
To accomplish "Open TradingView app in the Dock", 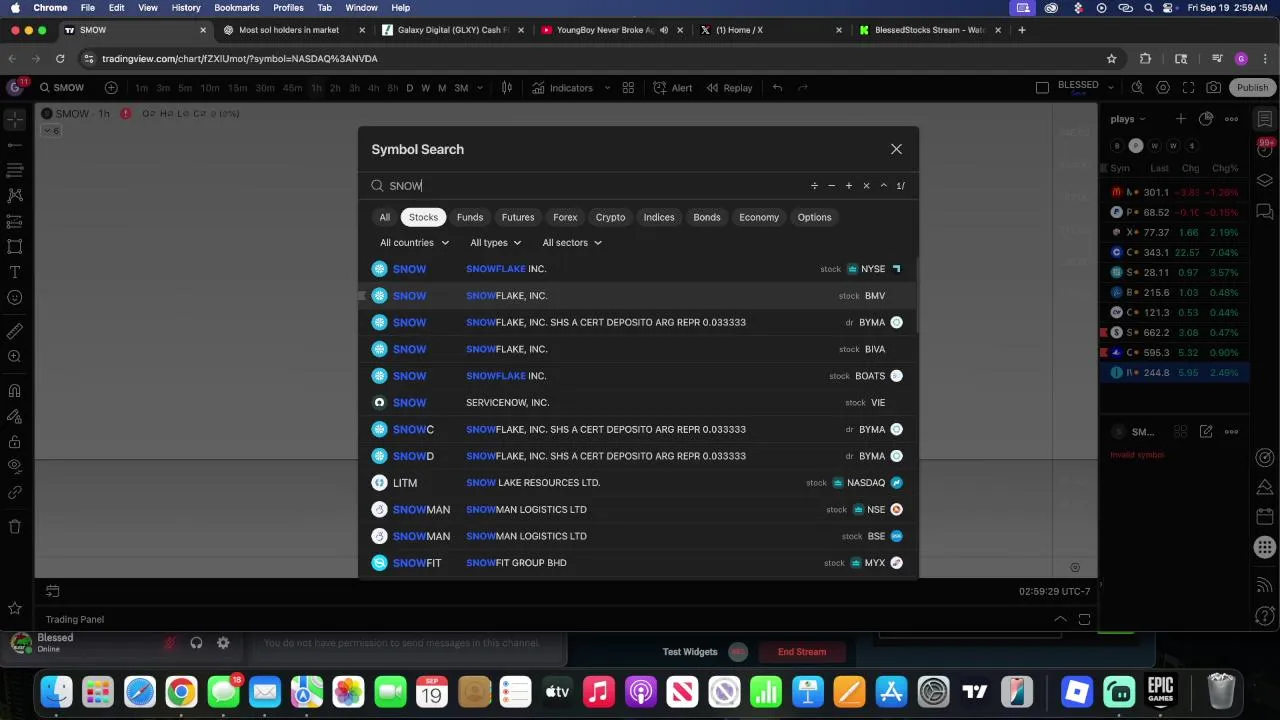I will (975, 691).
